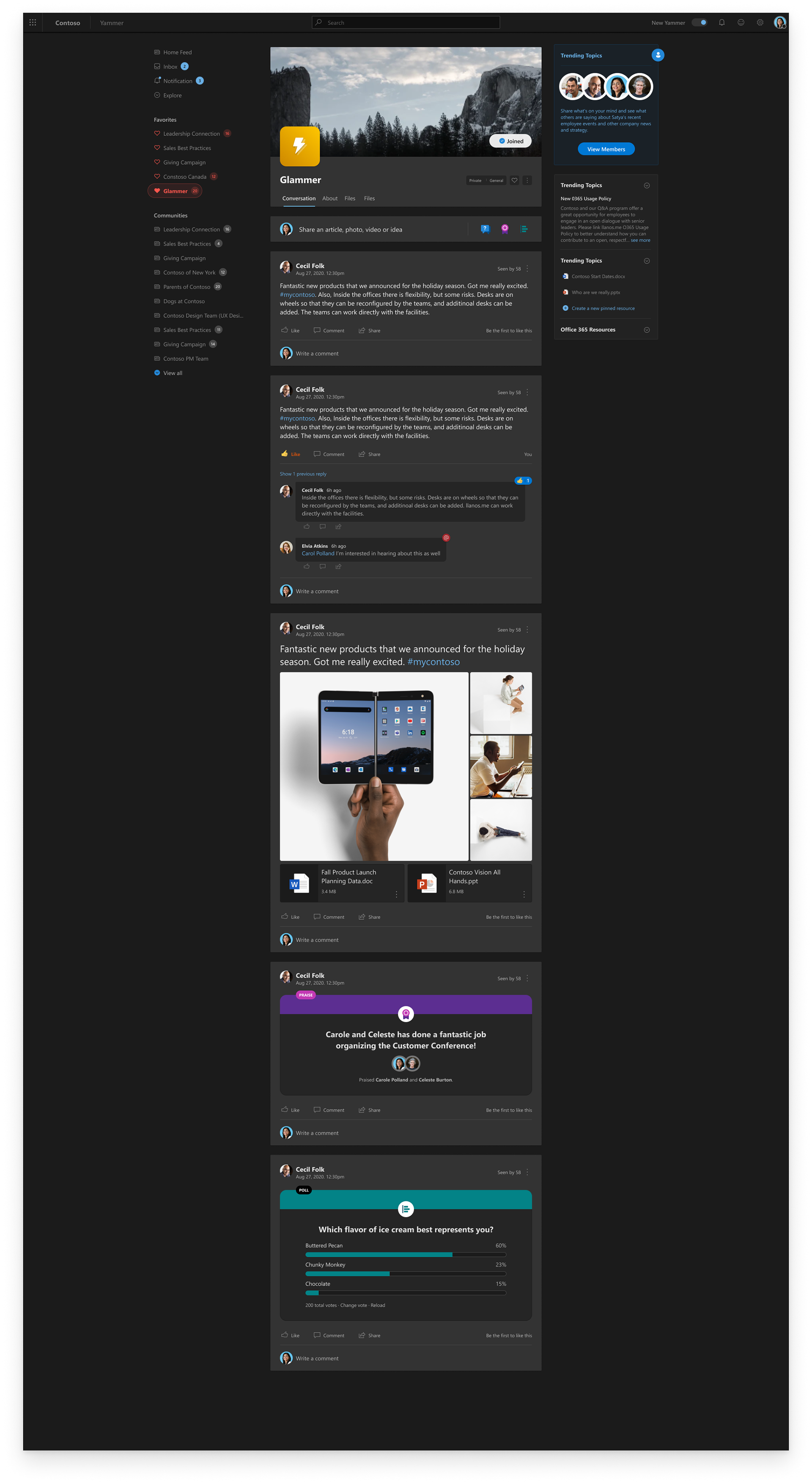Open the feedback smiley icon

[741, 22]
